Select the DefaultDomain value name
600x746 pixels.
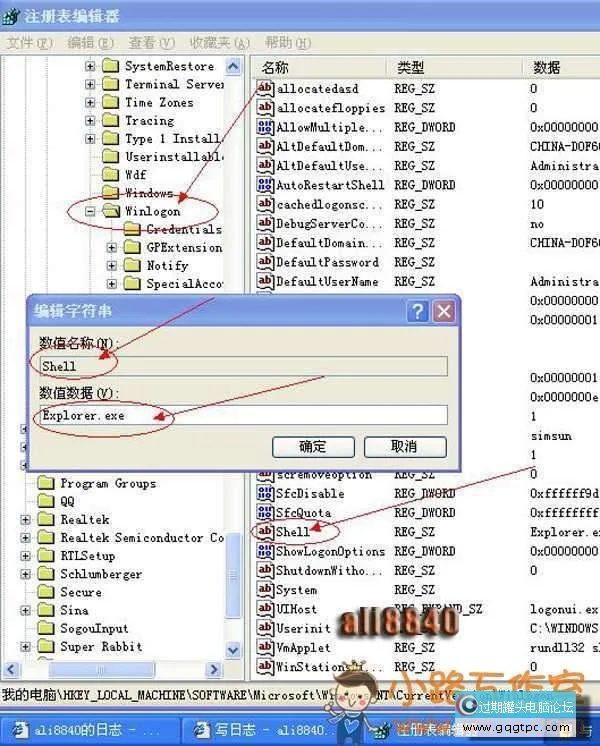pyautogui.click(x=329, y=243)
